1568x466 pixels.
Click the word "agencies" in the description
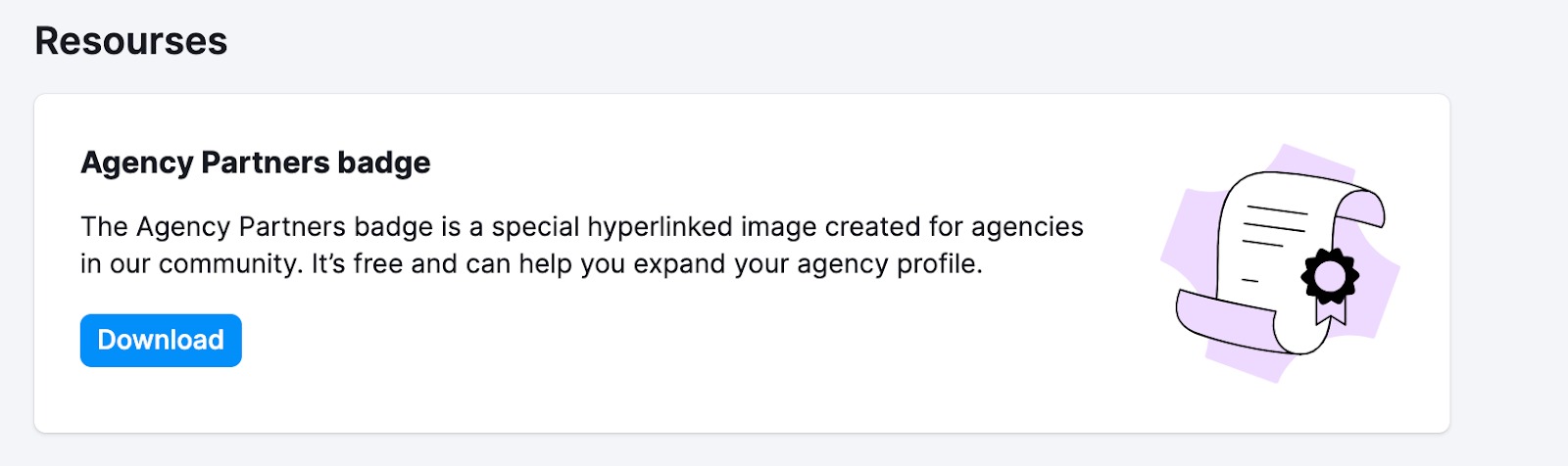pyautogui.click(x=1027, y=227)
